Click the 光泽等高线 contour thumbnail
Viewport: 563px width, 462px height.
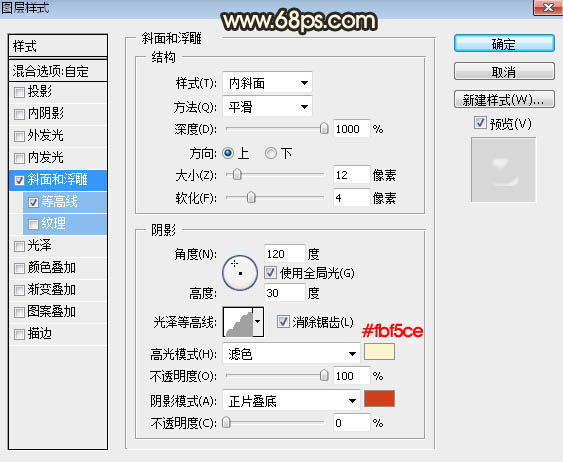point(238,322)
